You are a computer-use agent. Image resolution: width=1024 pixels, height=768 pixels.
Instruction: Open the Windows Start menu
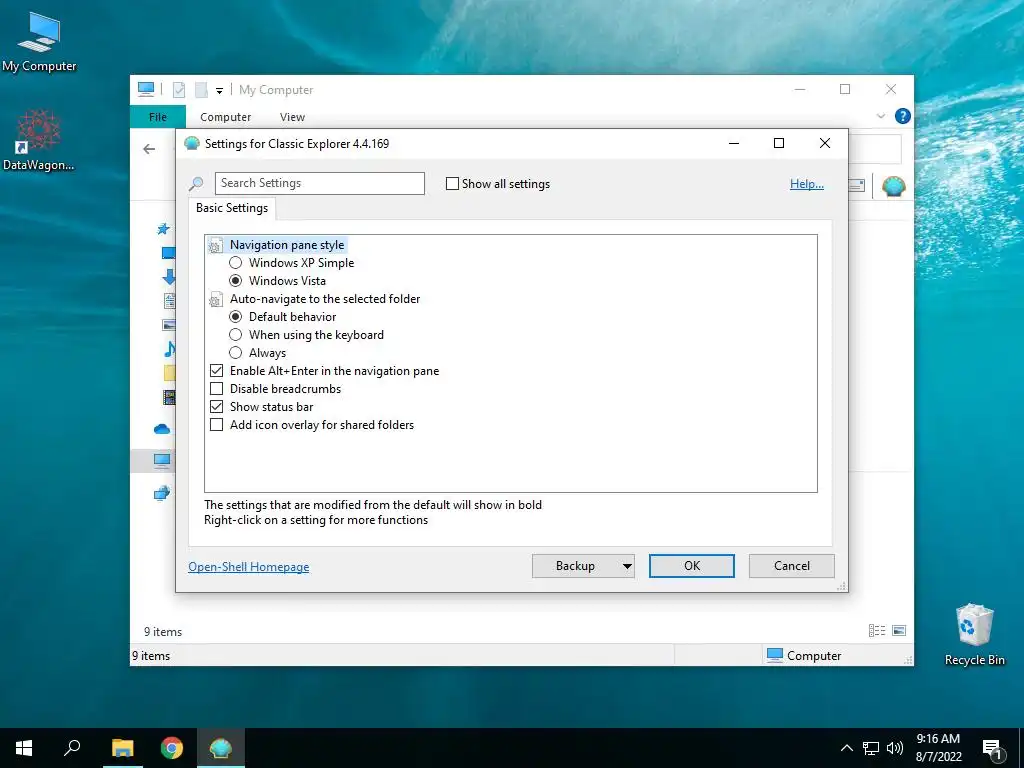pos(24,748)
